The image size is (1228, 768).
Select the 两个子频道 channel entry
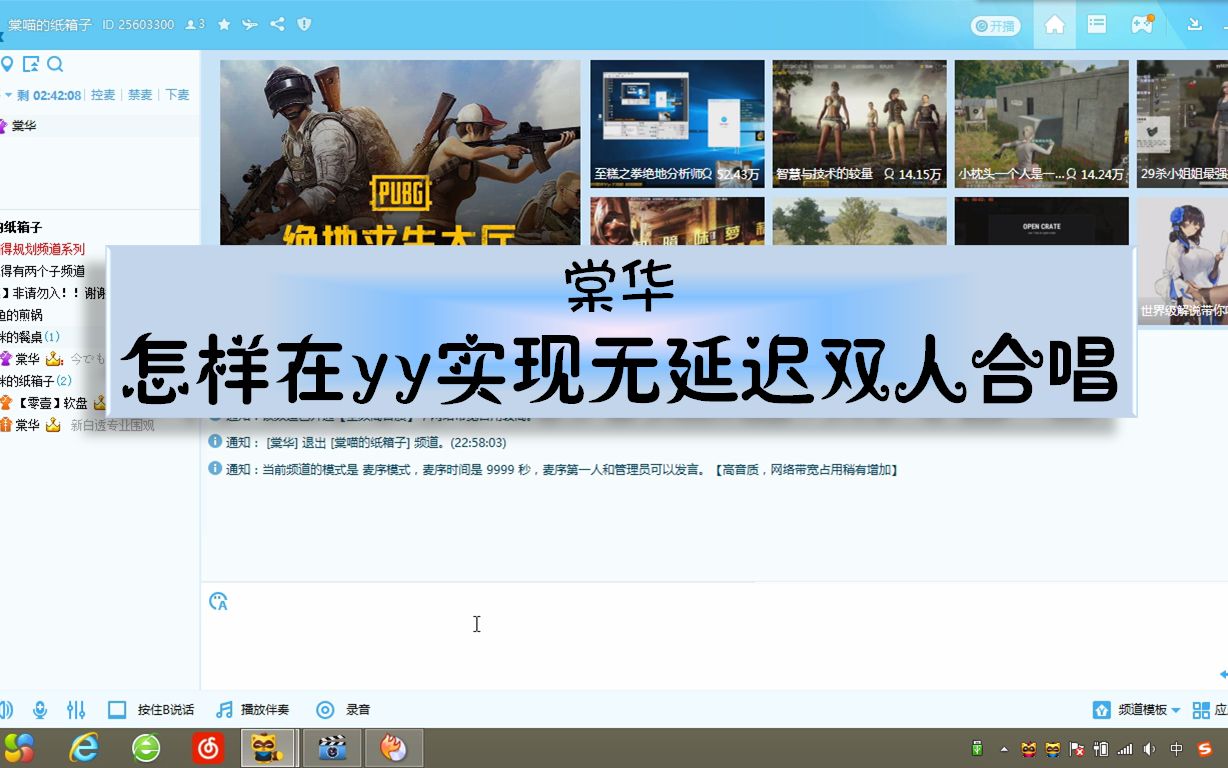click(x=43, y=271)
